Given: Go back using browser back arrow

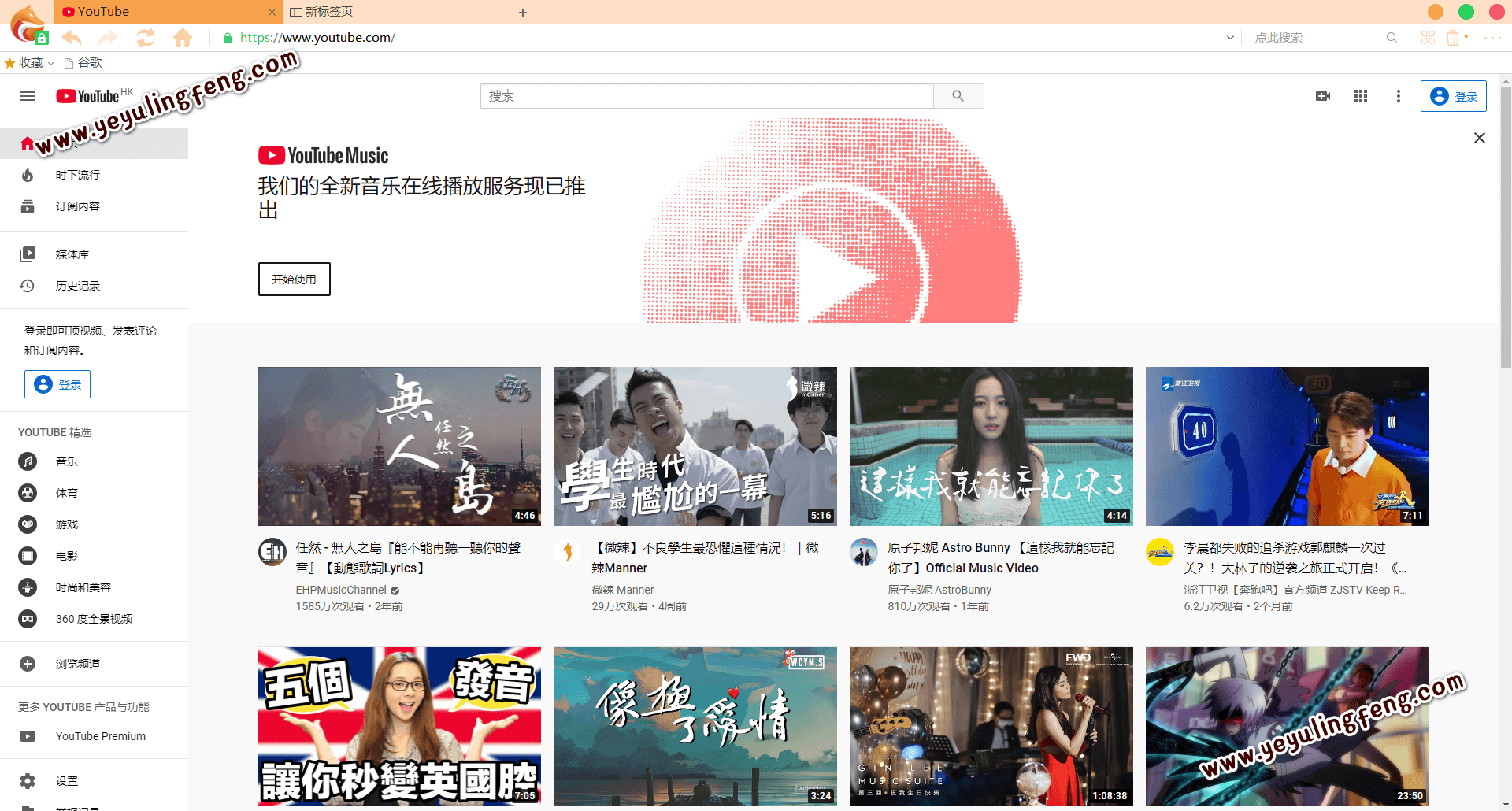Looking at the screenshot, I should 72,37.
